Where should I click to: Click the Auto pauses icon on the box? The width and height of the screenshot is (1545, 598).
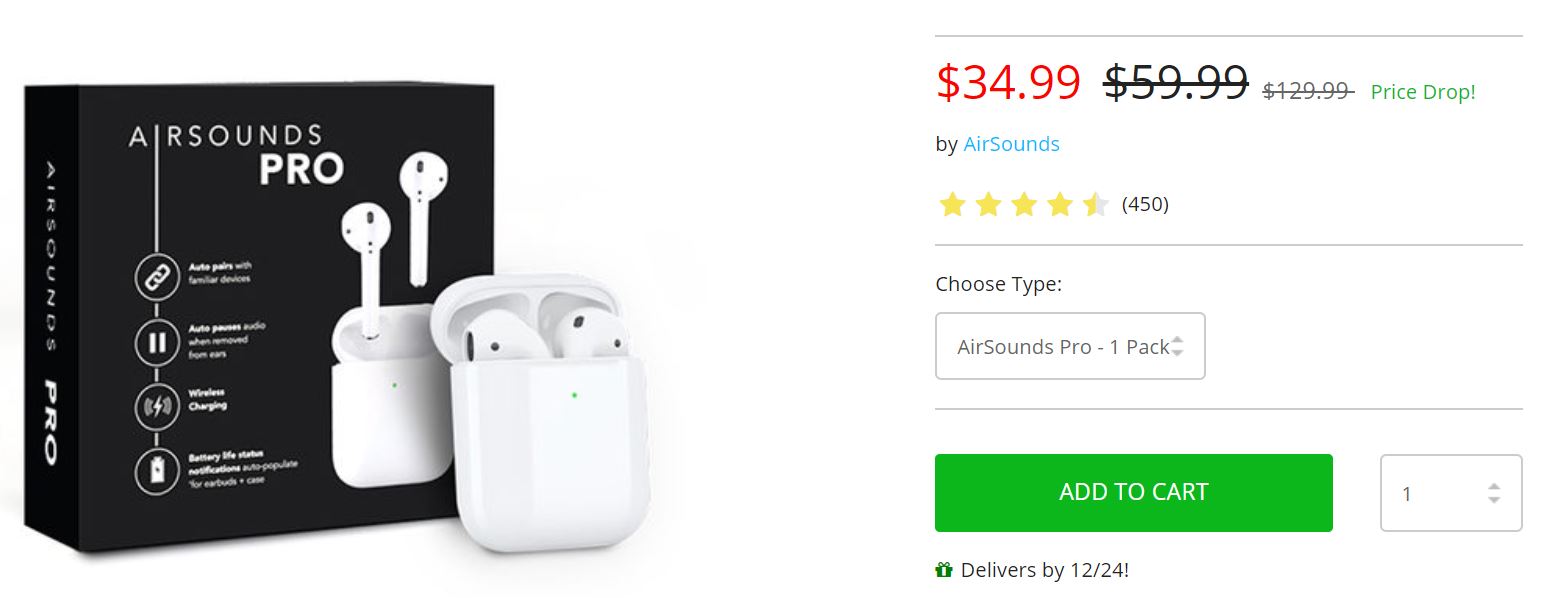click(x=156, y=343)
